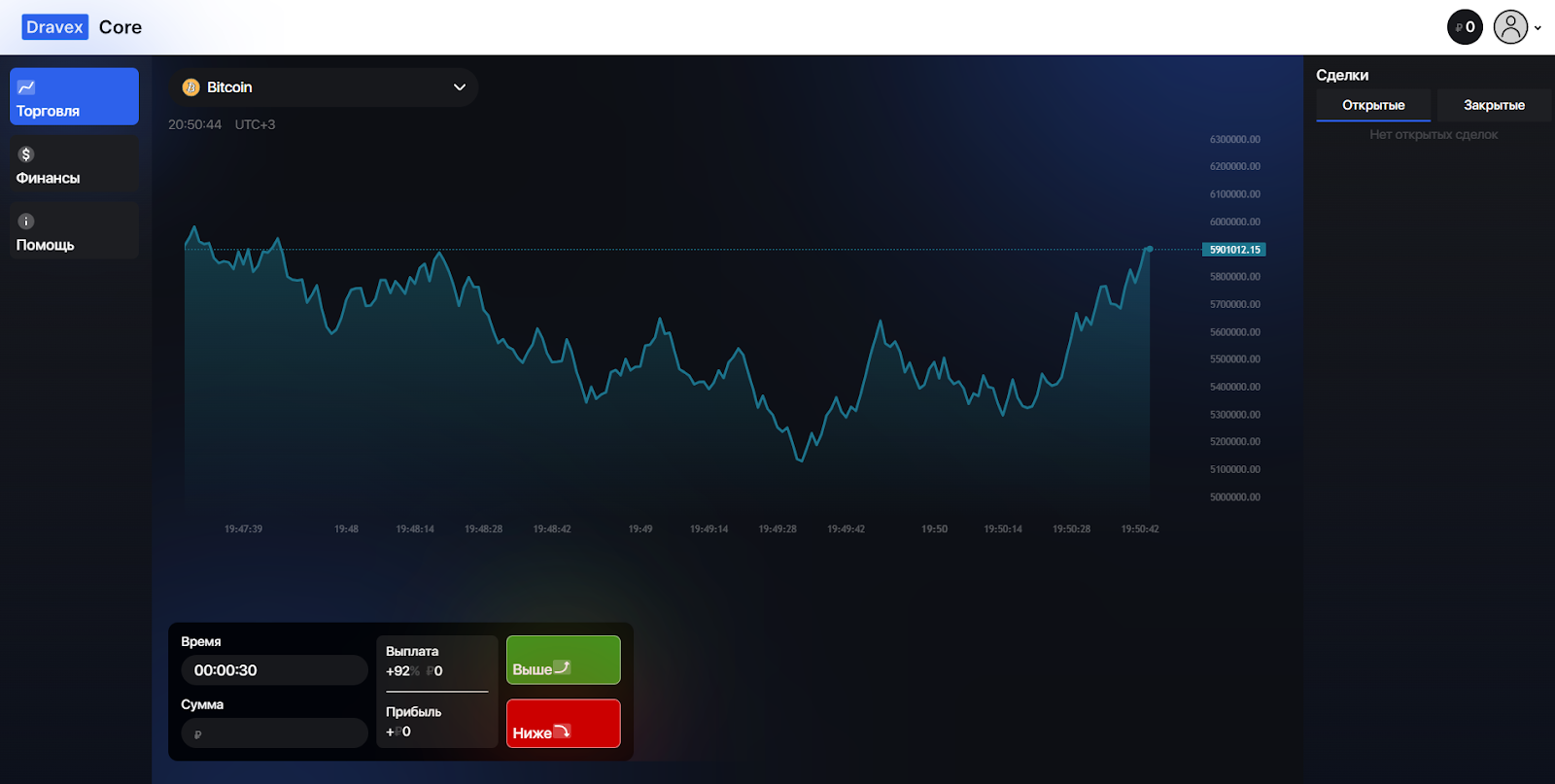Click the 6300000.00 price axis label
This screenshot has width=1555, height=784.
point(1235,140)
